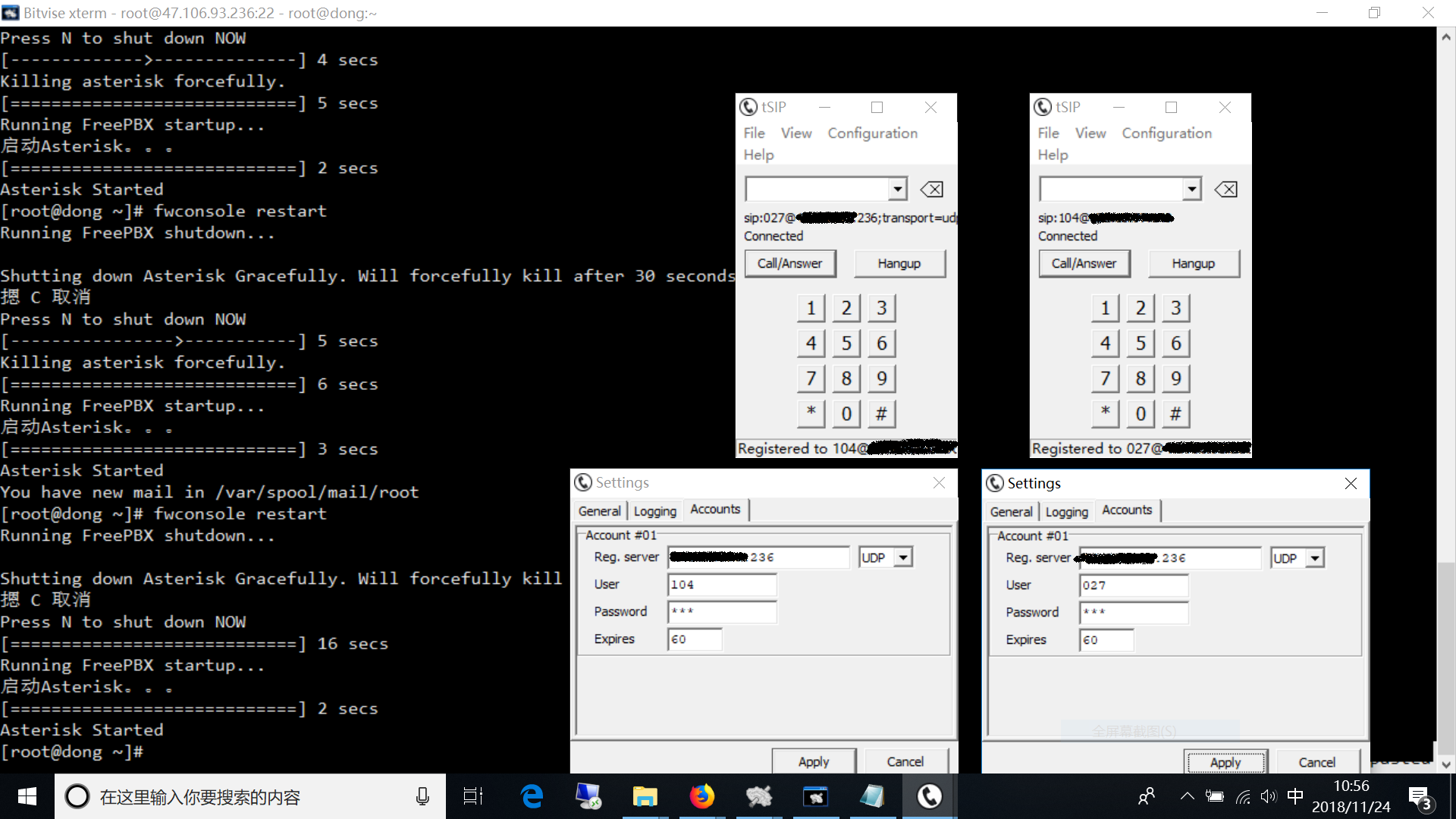Viewport: 1456px width, 819px height.
Task: Open Configuration menu in left tSIP window
Action: [x=872, y=133]
